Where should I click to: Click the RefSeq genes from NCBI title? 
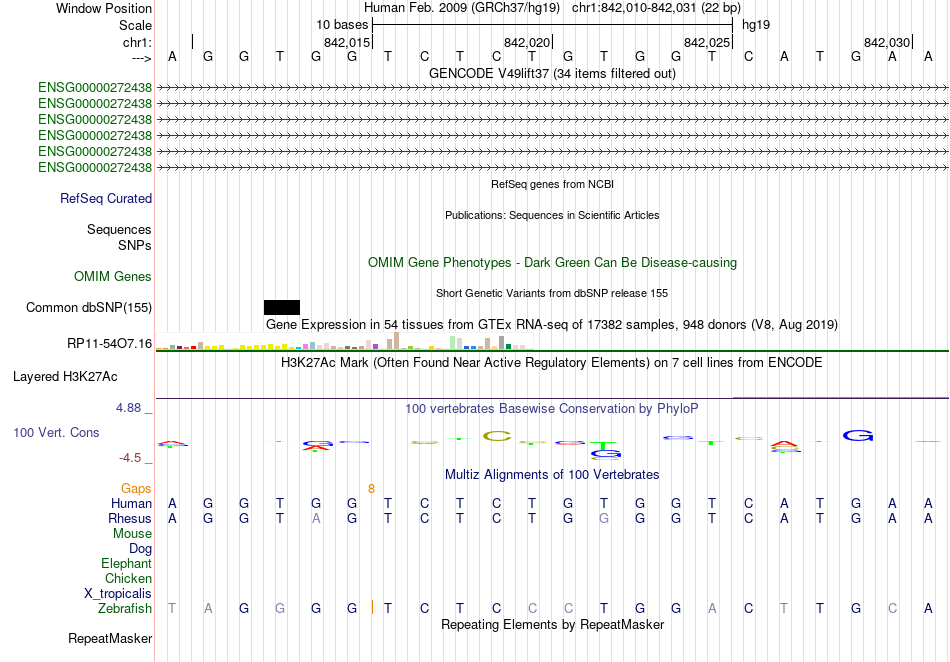pyautogui.click(x=552, y=184)
